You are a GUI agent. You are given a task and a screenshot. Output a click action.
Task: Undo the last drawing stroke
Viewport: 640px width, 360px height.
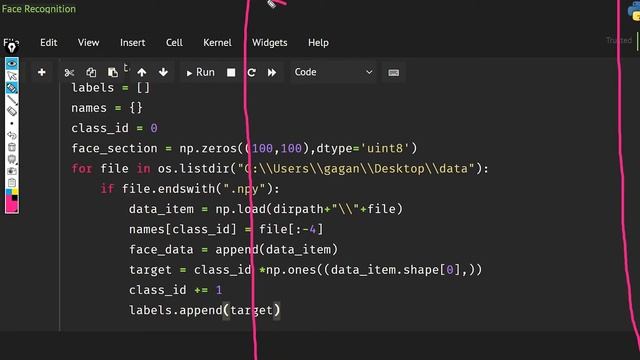tap(12, 135)
